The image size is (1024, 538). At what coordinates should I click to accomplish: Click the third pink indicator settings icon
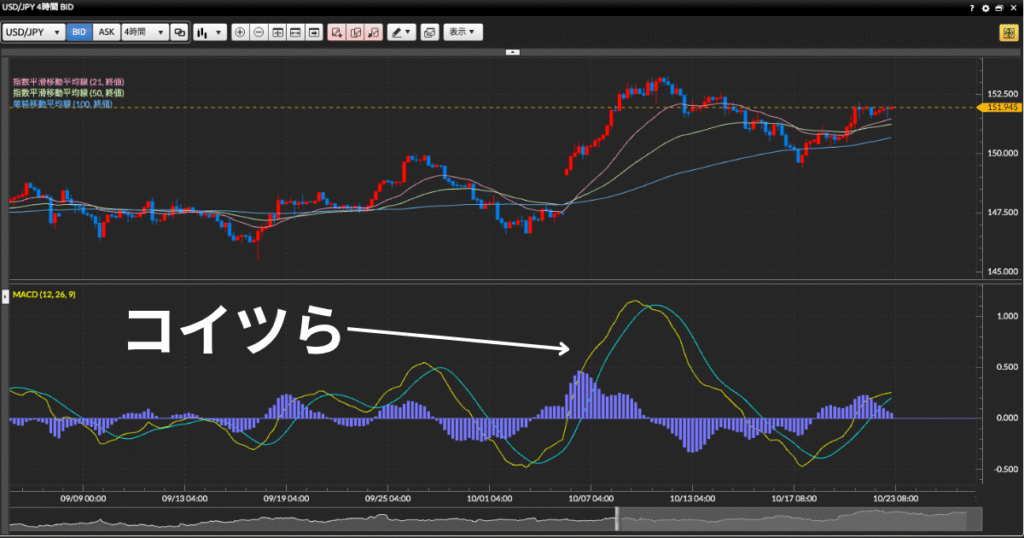[x=373, y=32]
